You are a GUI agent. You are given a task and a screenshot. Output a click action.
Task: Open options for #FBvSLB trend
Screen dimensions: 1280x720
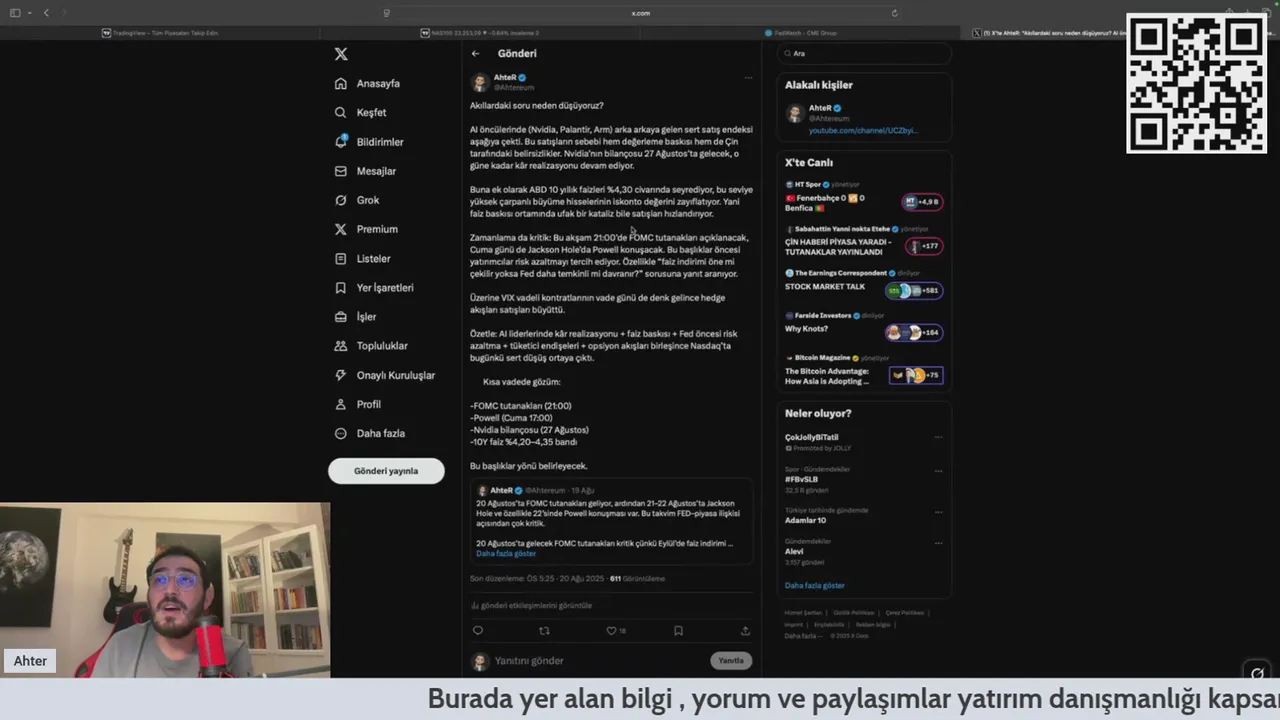[x=938, y=469]
